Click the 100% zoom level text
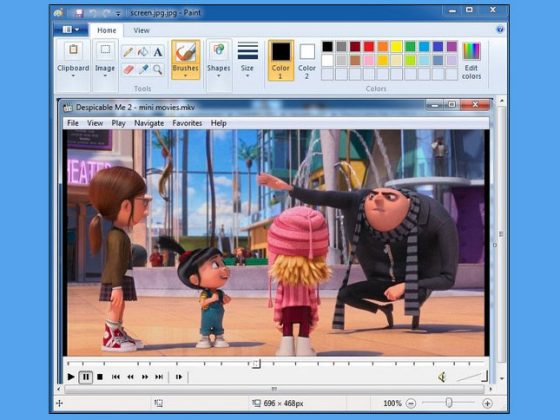Screen dimensions: 560x420 [392, 403]
